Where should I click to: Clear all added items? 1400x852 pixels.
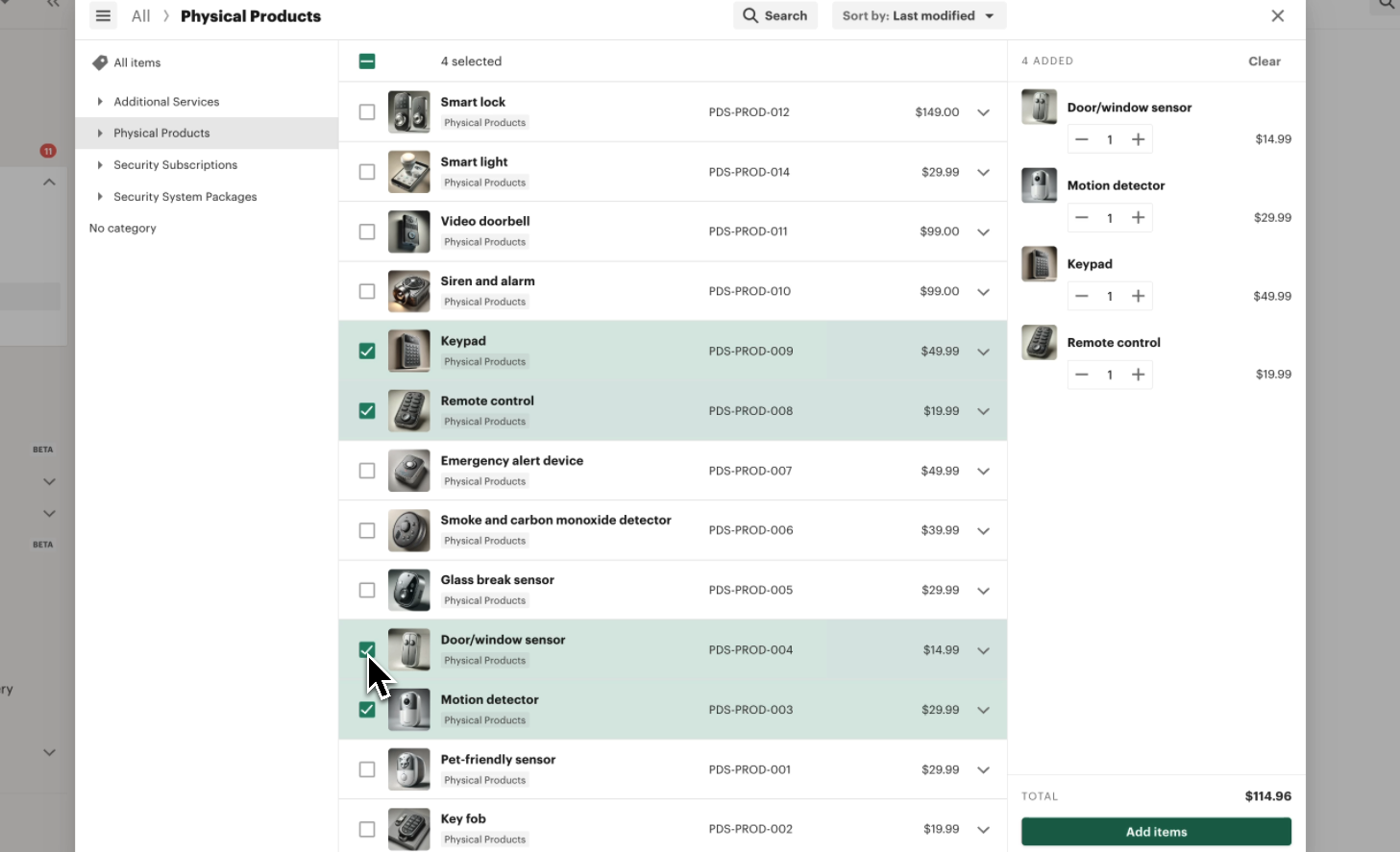[1264, 61]
